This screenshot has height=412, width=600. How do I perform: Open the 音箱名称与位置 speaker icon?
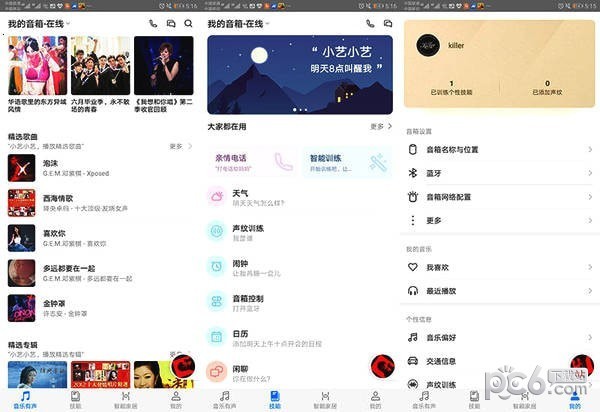coord(412,149)
